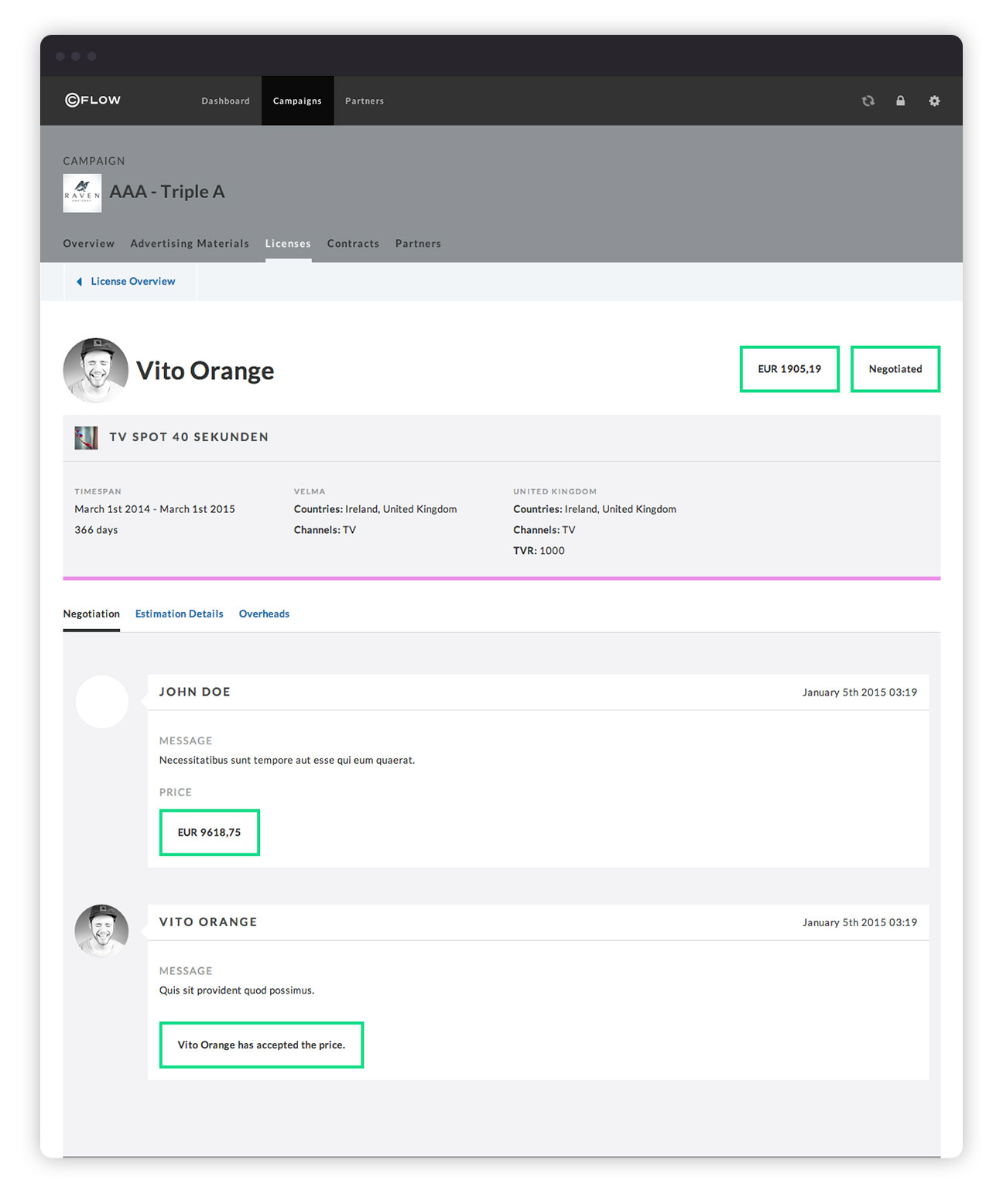Go to Partners in top navigation

click(365, 101)
